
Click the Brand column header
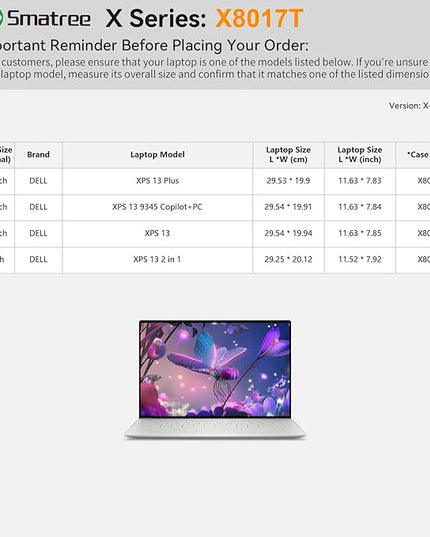(38, 155)
